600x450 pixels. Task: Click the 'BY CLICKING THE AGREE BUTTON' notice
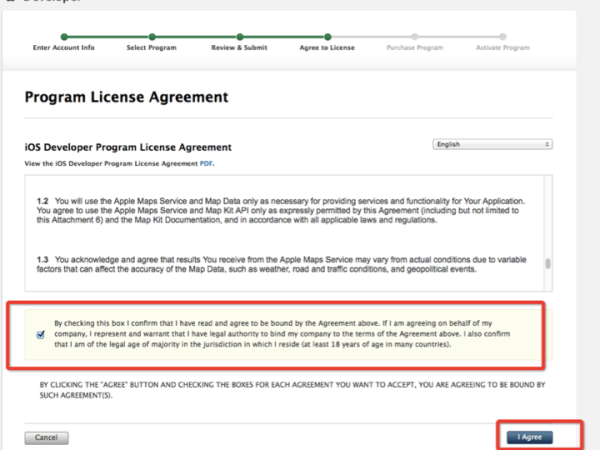(x=292, y=390)
